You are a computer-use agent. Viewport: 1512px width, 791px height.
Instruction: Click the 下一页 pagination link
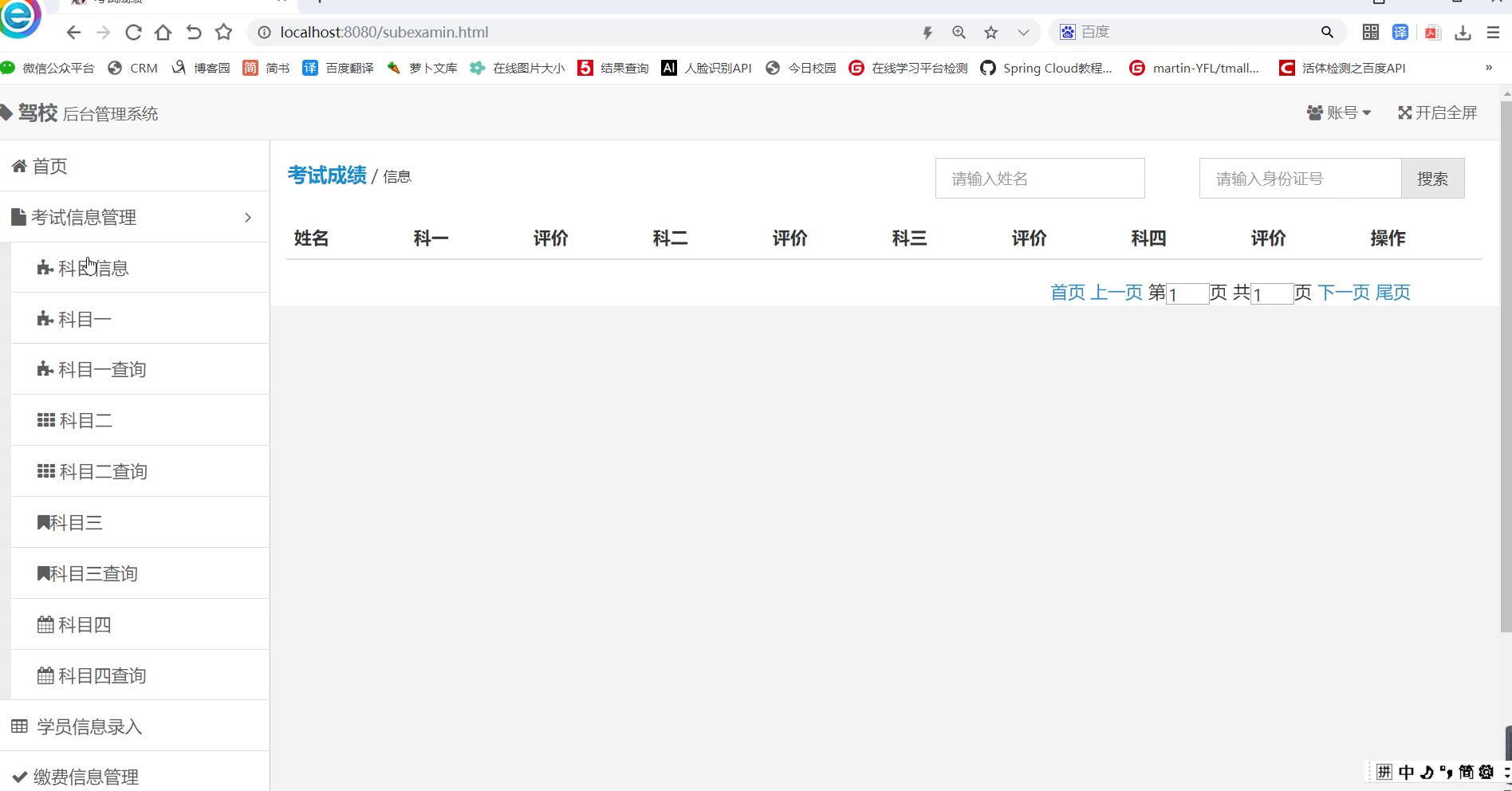(1344, 293)
